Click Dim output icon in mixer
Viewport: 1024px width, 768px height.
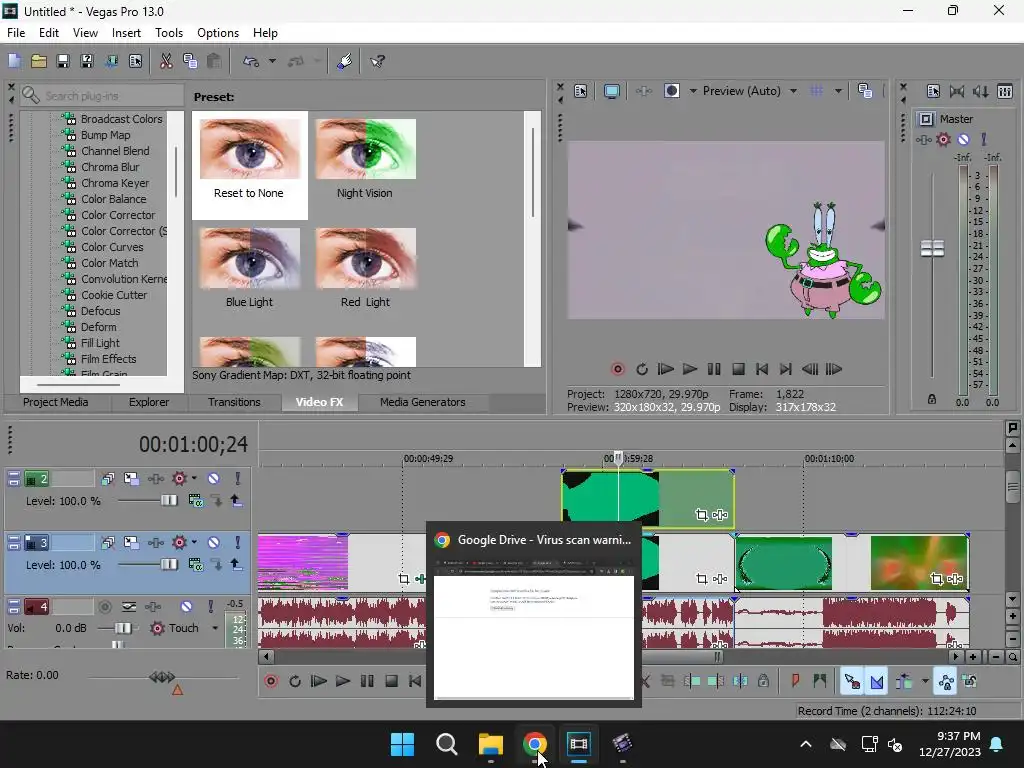click(980, 91)
